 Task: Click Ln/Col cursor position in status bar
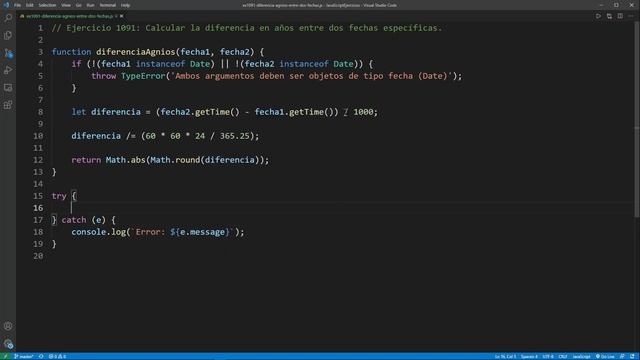coord(505,356)
